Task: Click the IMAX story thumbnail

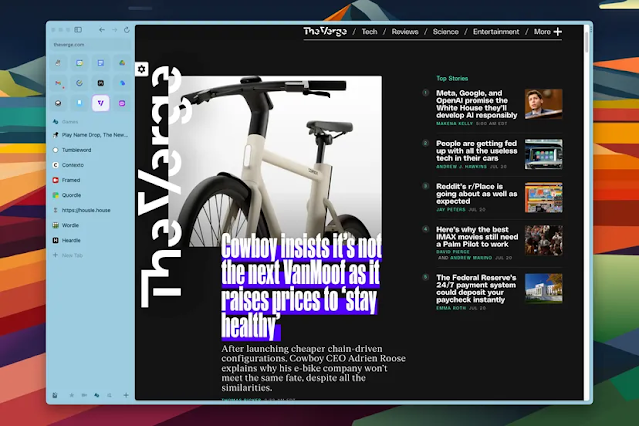Action: pos(544,241)
